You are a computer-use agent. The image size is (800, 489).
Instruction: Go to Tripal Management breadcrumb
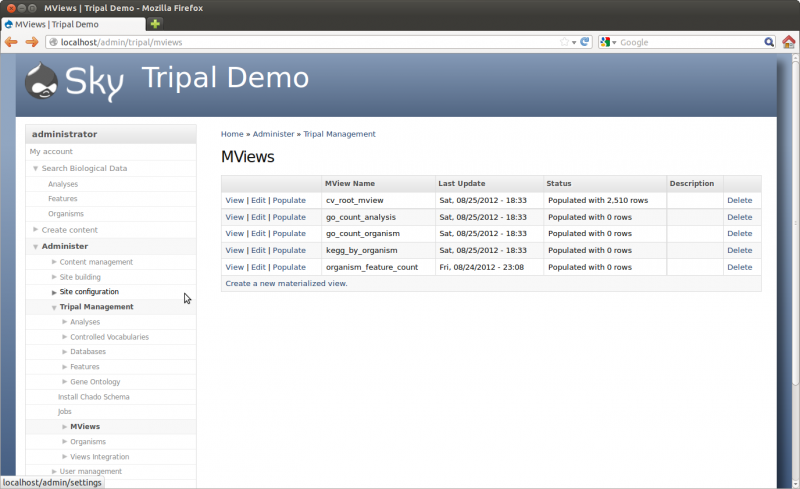339,134
